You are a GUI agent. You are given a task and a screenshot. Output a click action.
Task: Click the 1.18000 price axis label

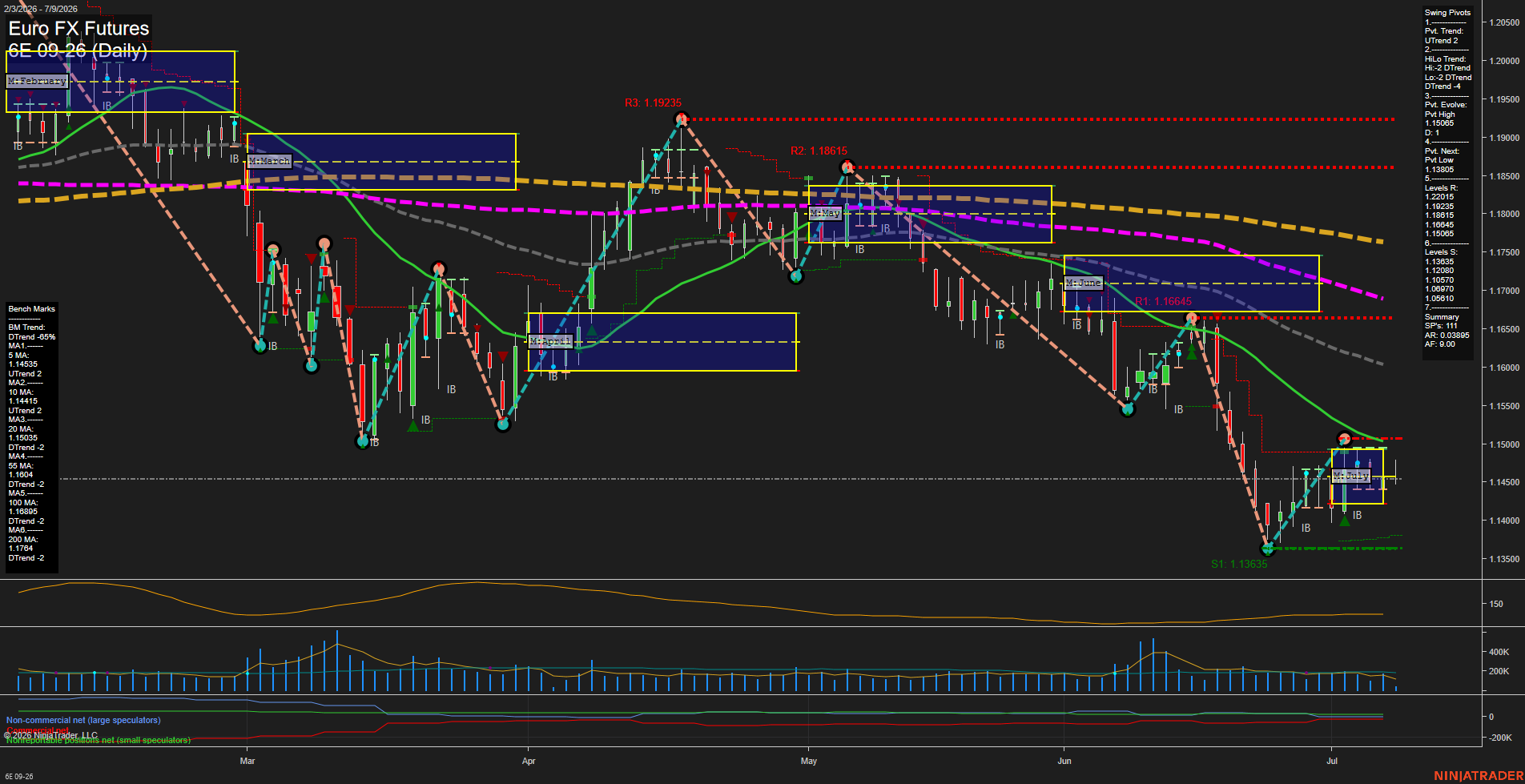(1504, 214)
